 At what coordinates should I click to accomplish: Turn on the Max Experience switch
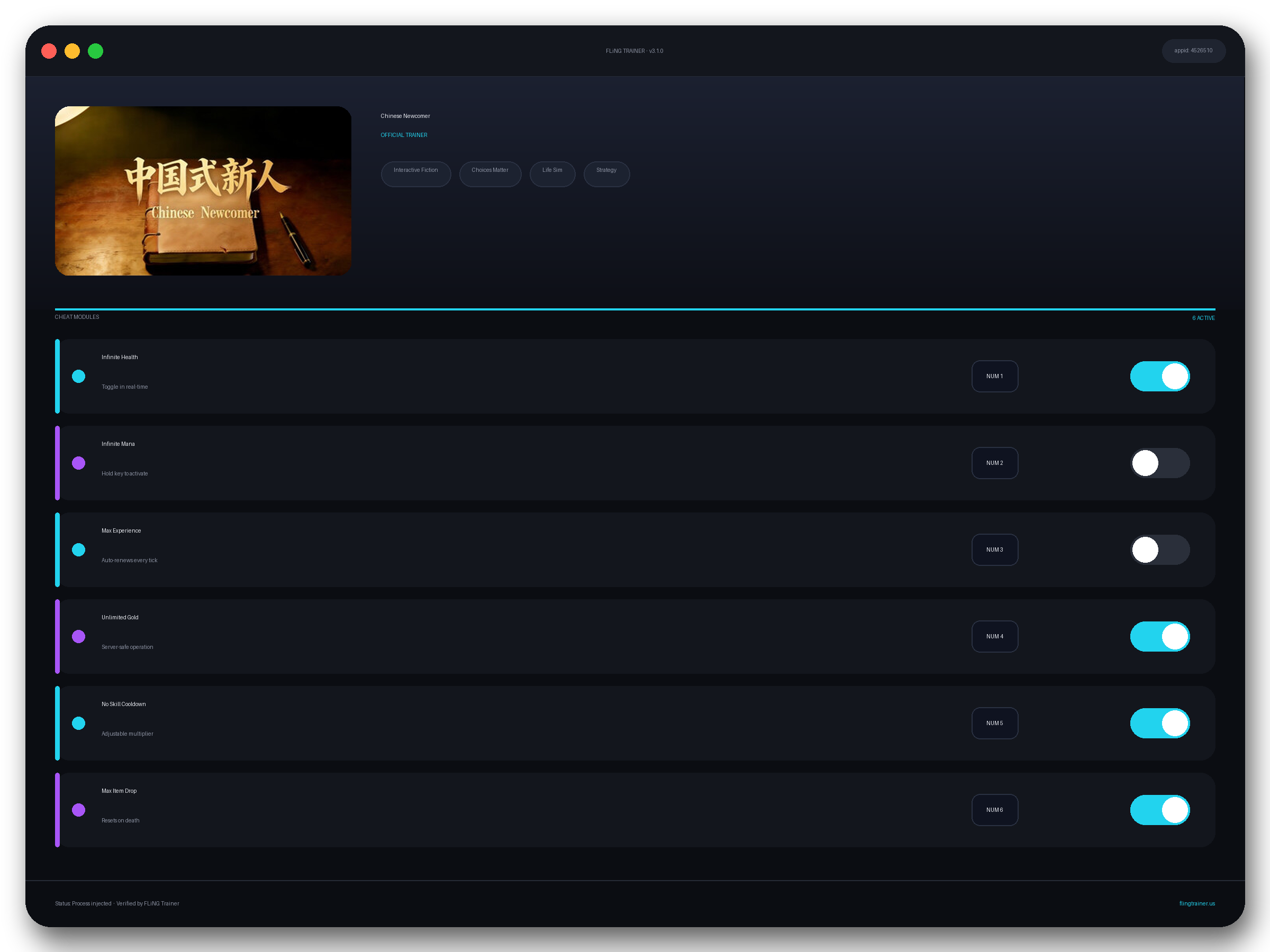click(1160, 549)
